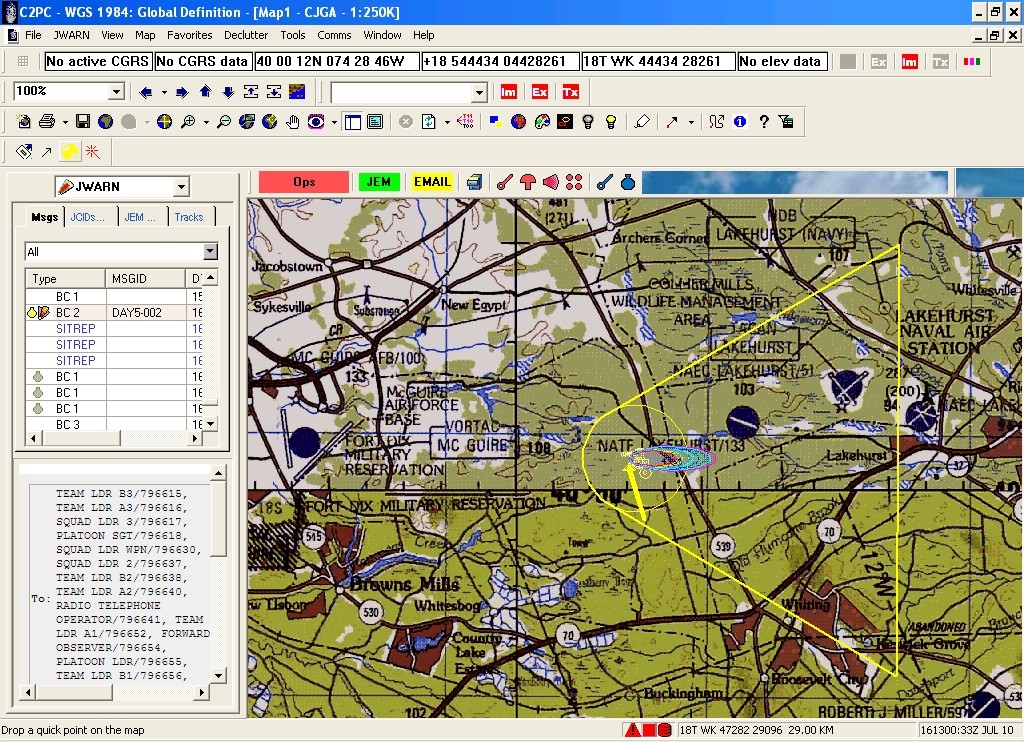Open the JWARN panel dropdown

[x=181, y=187]
